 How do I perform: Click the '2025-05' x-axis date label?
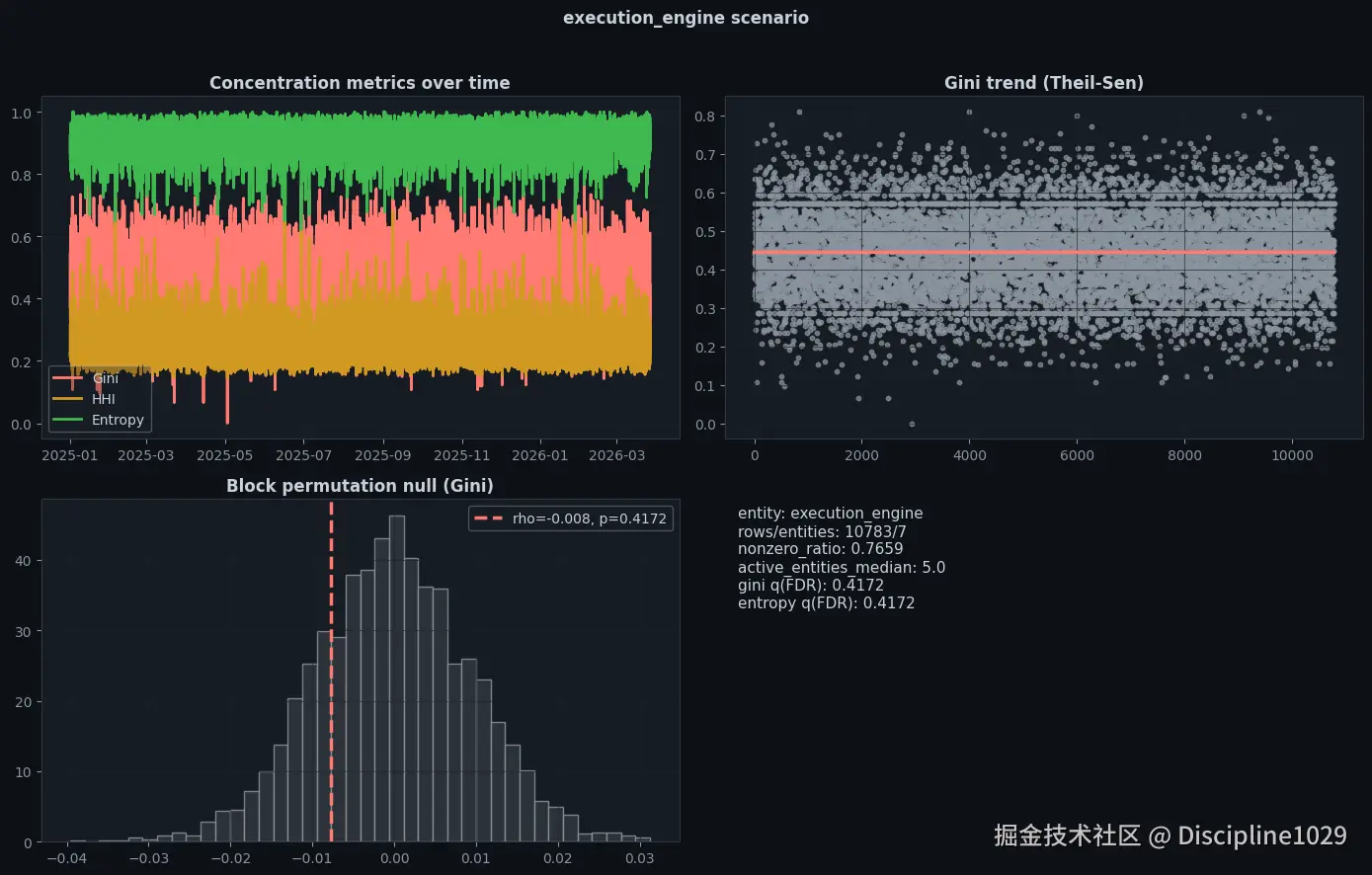click(x=225, y=455)
